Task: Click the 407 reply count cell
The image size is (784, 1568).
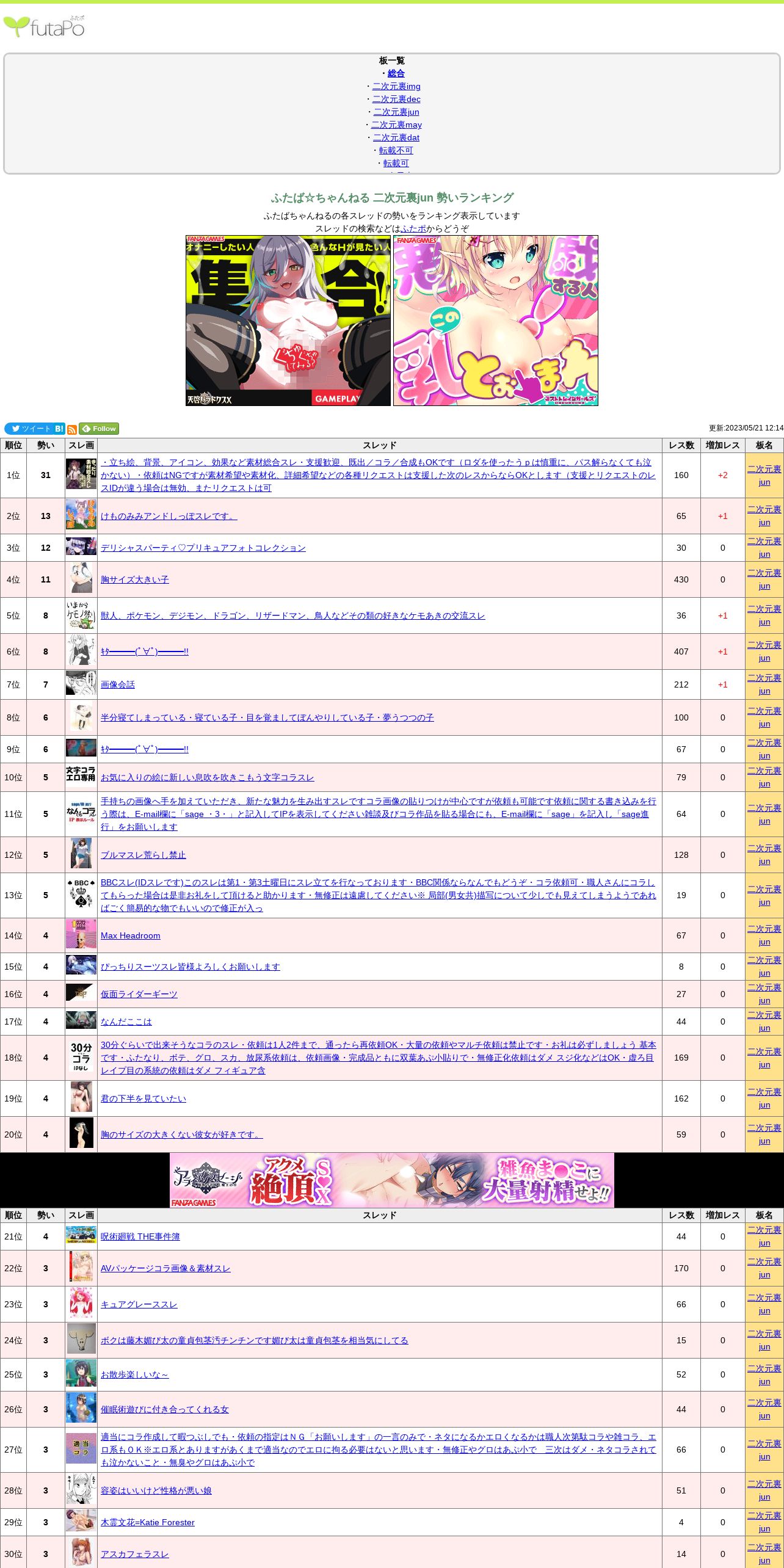Action: click(x=681, y=652)
